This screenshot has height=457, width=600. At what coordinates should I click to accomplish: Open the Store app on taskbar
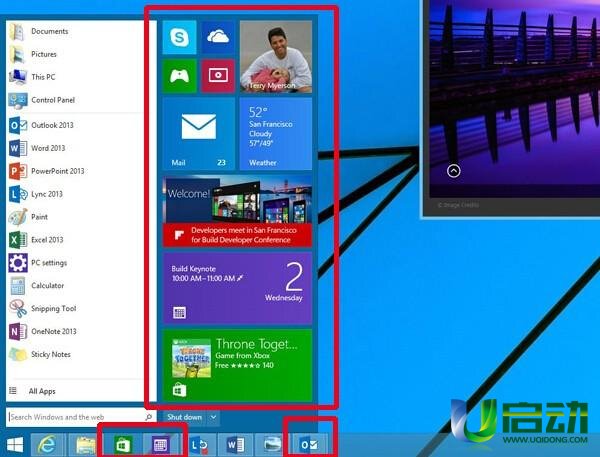[x=123, y=445]
